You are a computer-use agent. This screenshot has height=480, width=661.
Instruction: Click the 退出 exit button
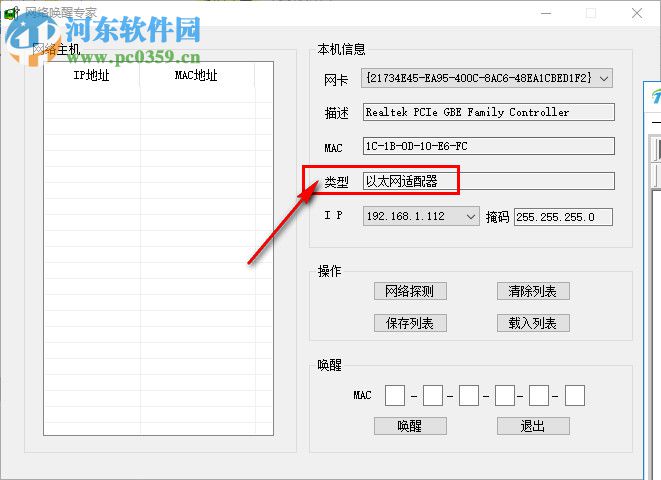point(533,426)
